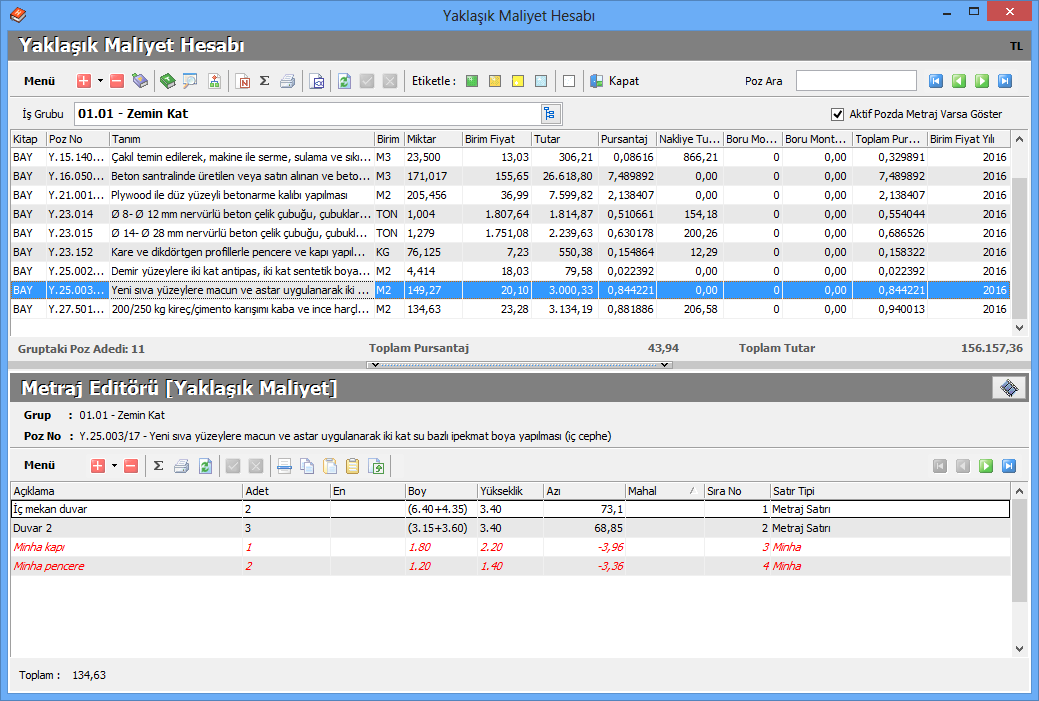Click the diamond icon in Metraj Editörü header
The height and width of the screenshot is (701, 1039).
[1009, 388]
